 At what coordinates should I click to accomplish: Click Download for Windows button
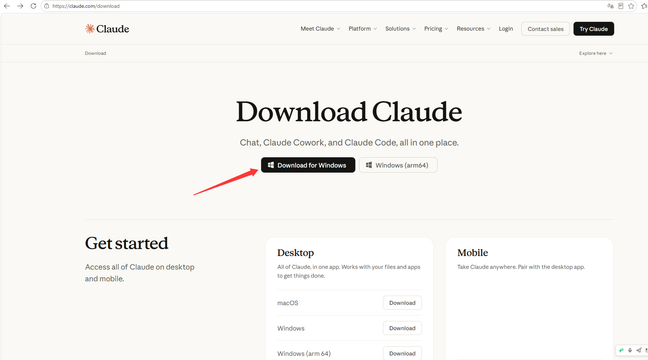tap(308, 165)
